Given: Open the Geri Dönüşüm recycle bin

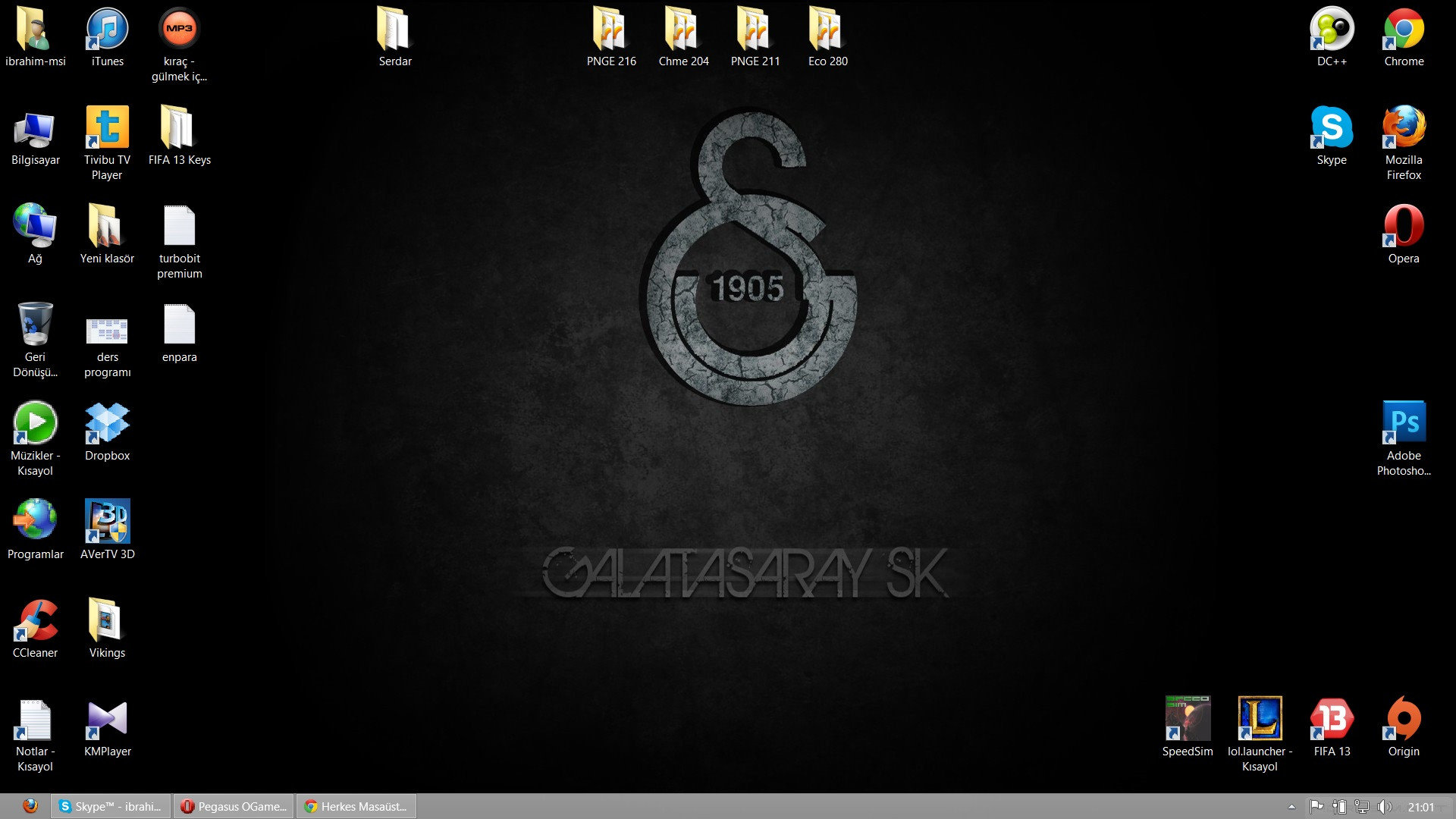Looking at the screenshot, I should tap(35, 340).
